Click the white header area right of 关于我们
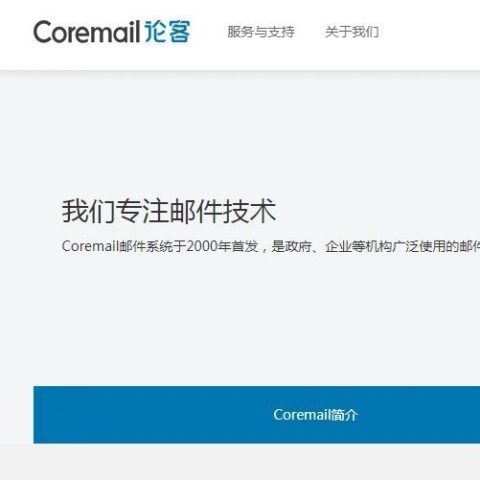The width and height of the screenshot is (480, 480). point(430,33)
